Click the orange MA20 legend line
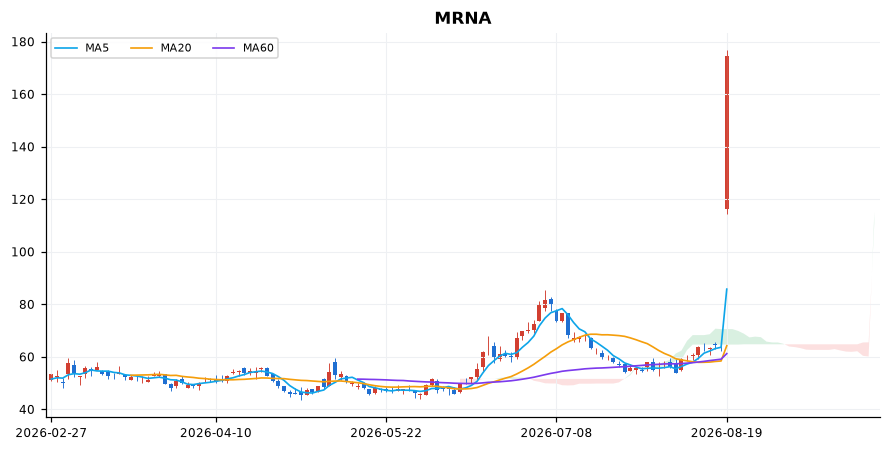Viewport: 891px width, 451px height. click(141, 48)
